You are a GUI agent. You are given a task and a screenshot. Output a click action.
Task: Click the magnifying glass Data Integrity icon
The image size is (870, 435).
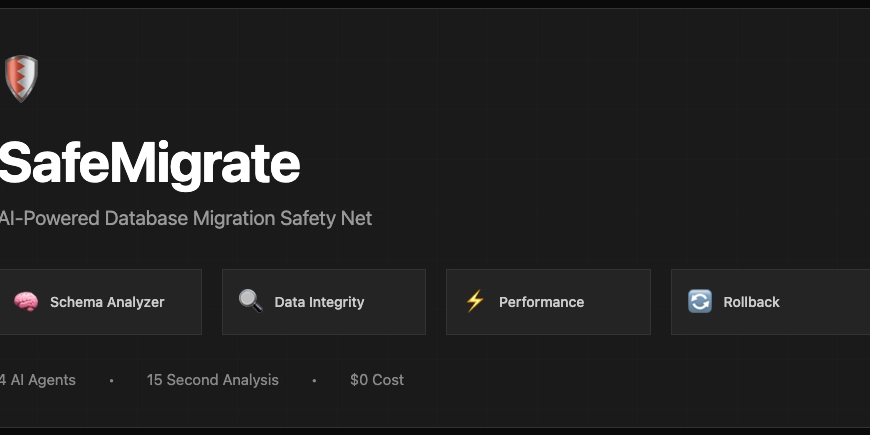pyautogui.click(x=250, y=301)
